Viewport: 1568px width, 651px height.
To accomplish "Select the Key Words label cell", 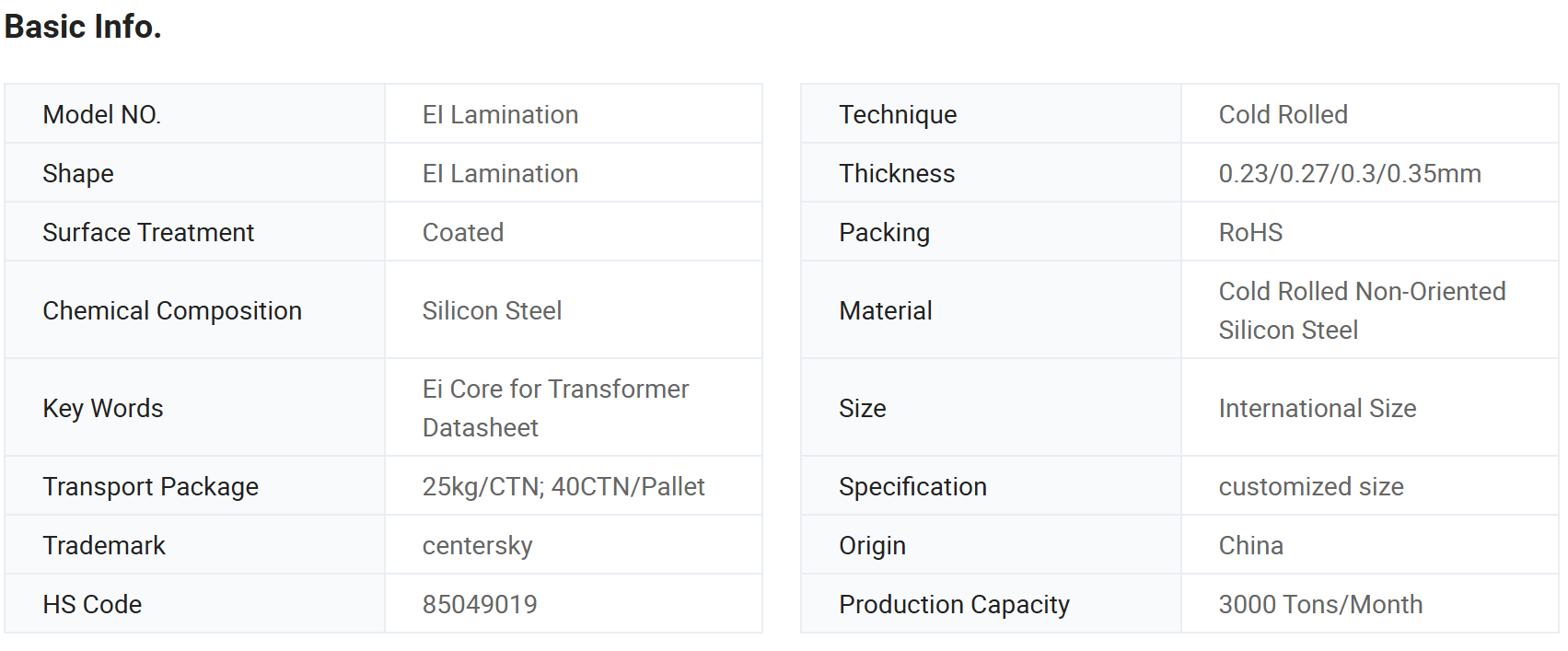I will 194,408.
